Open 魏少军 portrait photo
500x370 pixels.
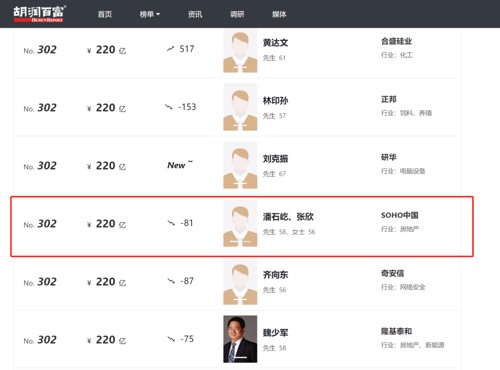[x=240, y=339]
